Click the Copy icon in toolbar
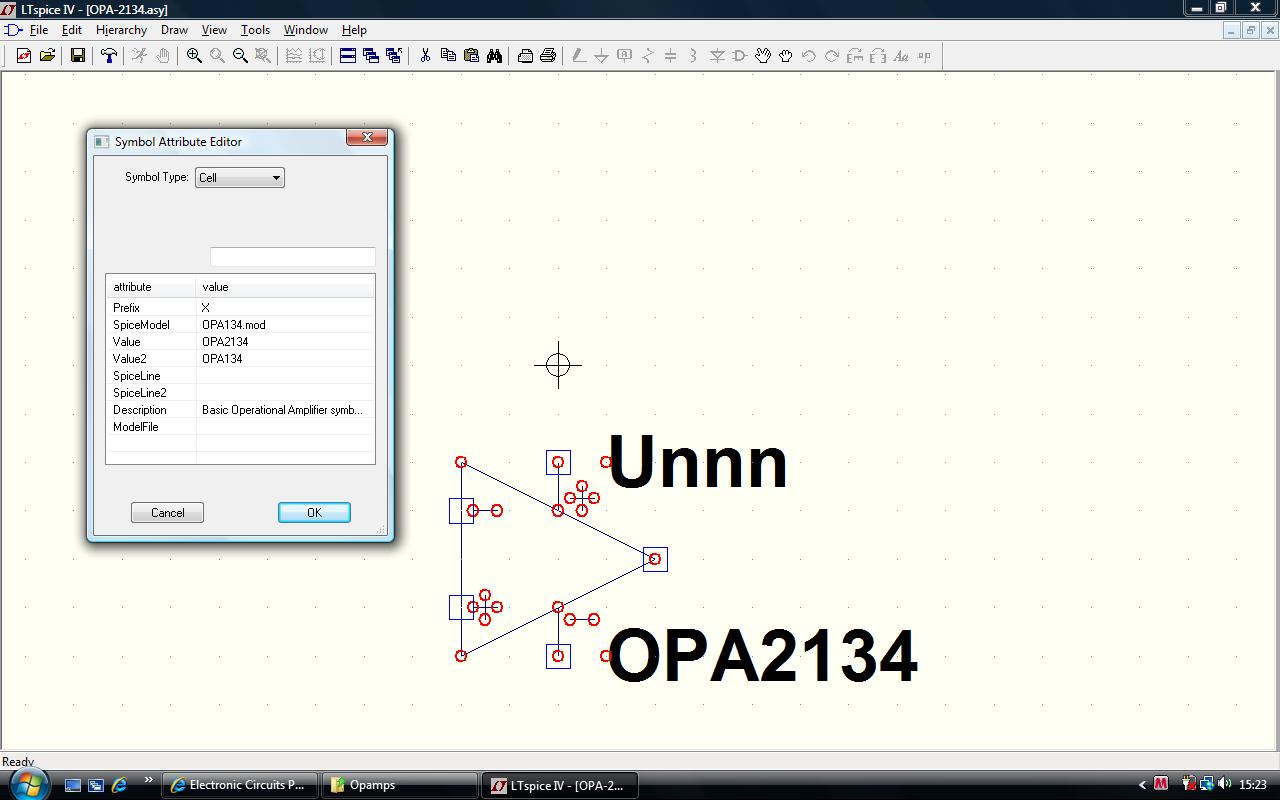The height and width of the screenshot is (800, 1280). click(448, 56)
